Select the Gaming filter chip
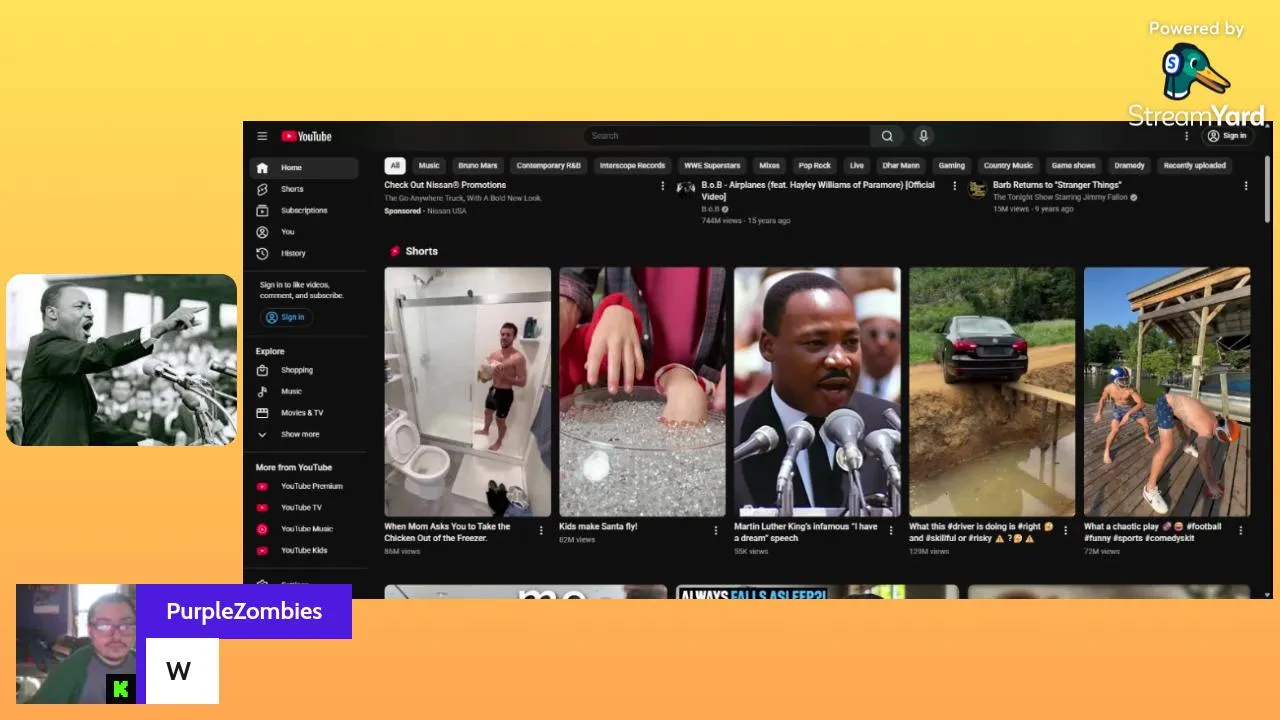1280x720 pixels. coord(952,166)
